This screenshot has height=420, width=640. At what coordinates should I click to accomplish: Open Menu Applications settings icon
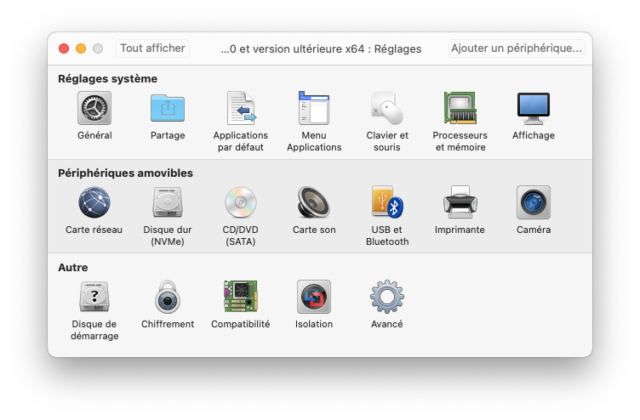(314, 108)
